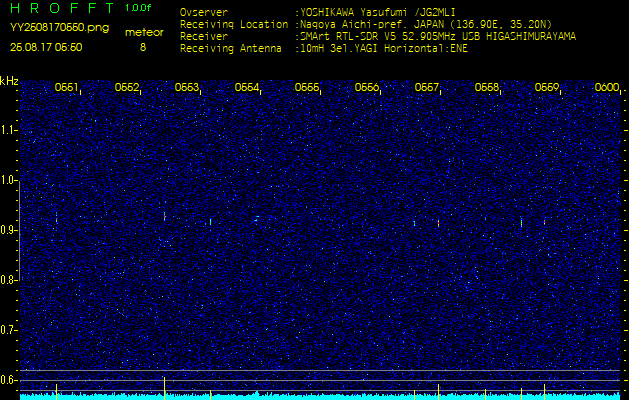
Task: Click the Receiving Location value Nagoya Aichi-pref. JAPAN
Action: (x=426, y=24)
